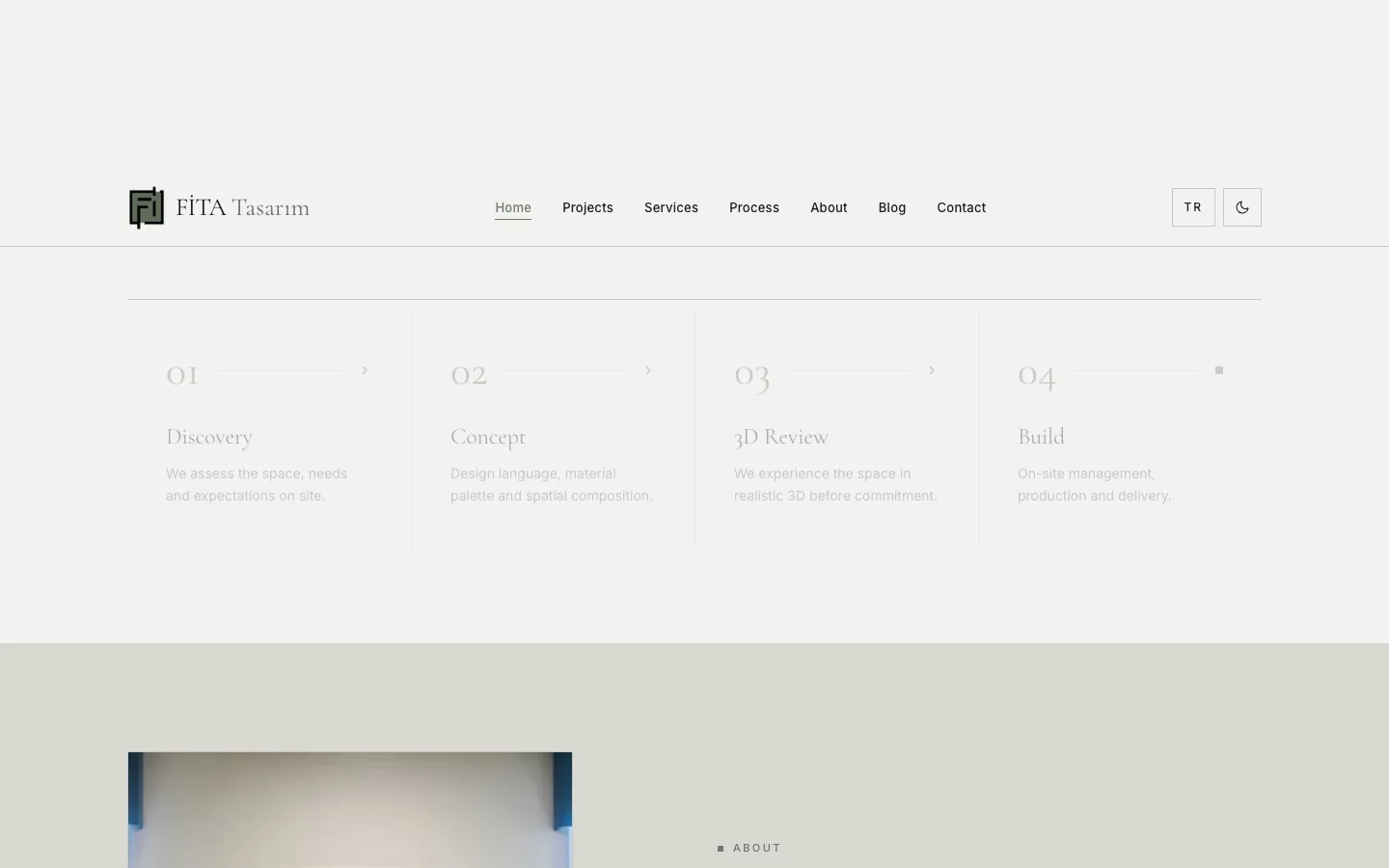The height and width of the screenshot is (868, 1389).
Task: Click the step number 03
Action: coord(752,375)
